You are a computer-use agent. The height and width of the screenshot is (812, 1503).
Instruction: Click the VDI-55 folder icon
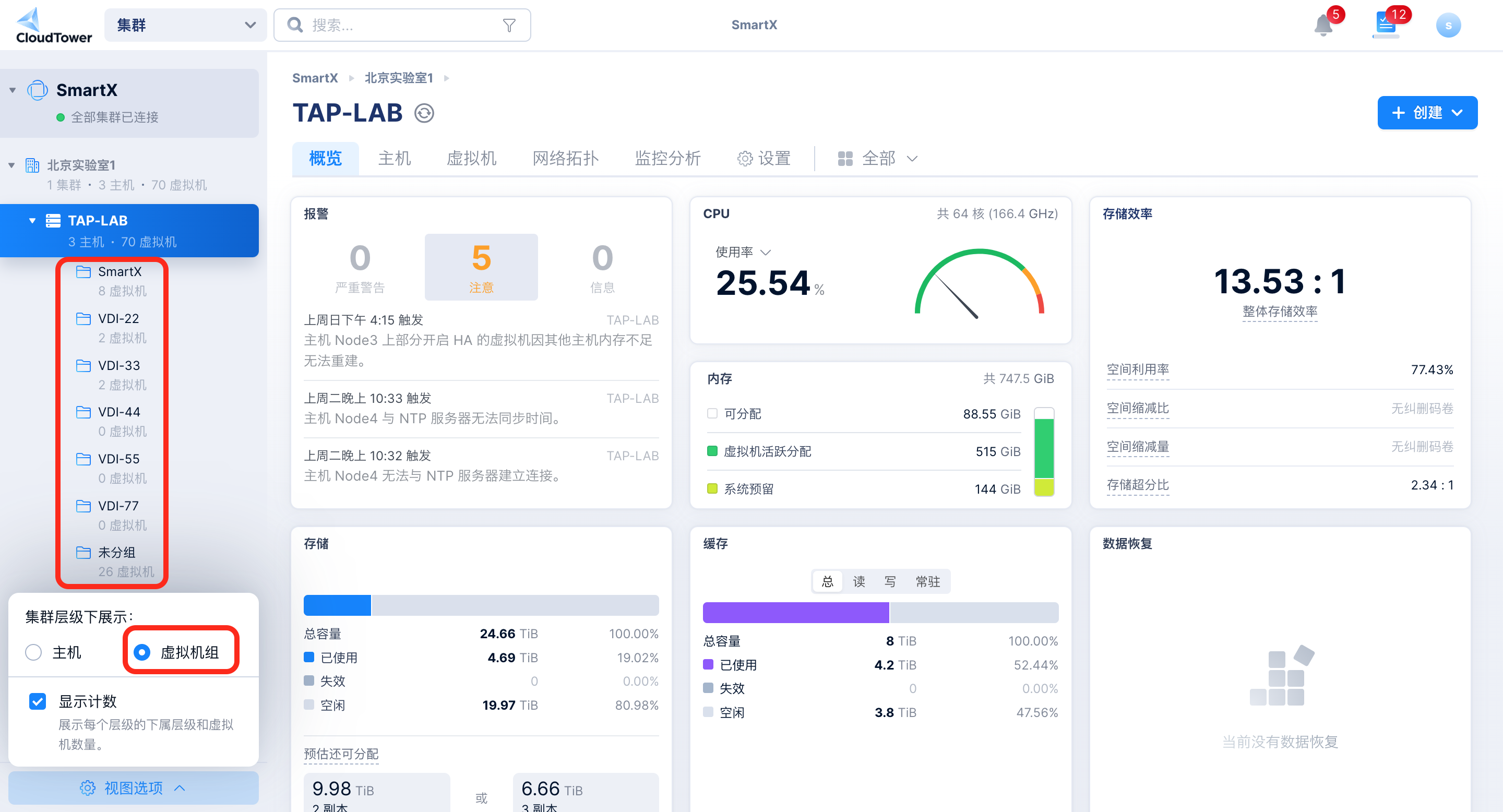pos(83,459)
